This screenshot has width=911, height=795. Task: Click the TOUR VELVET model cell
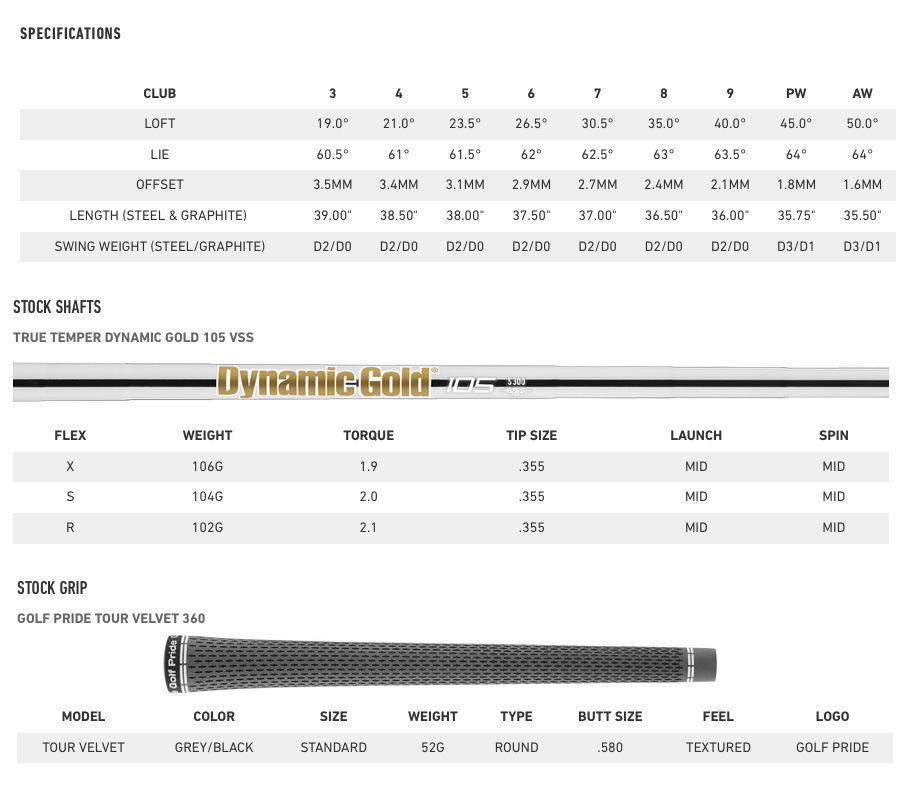point(84,747)
